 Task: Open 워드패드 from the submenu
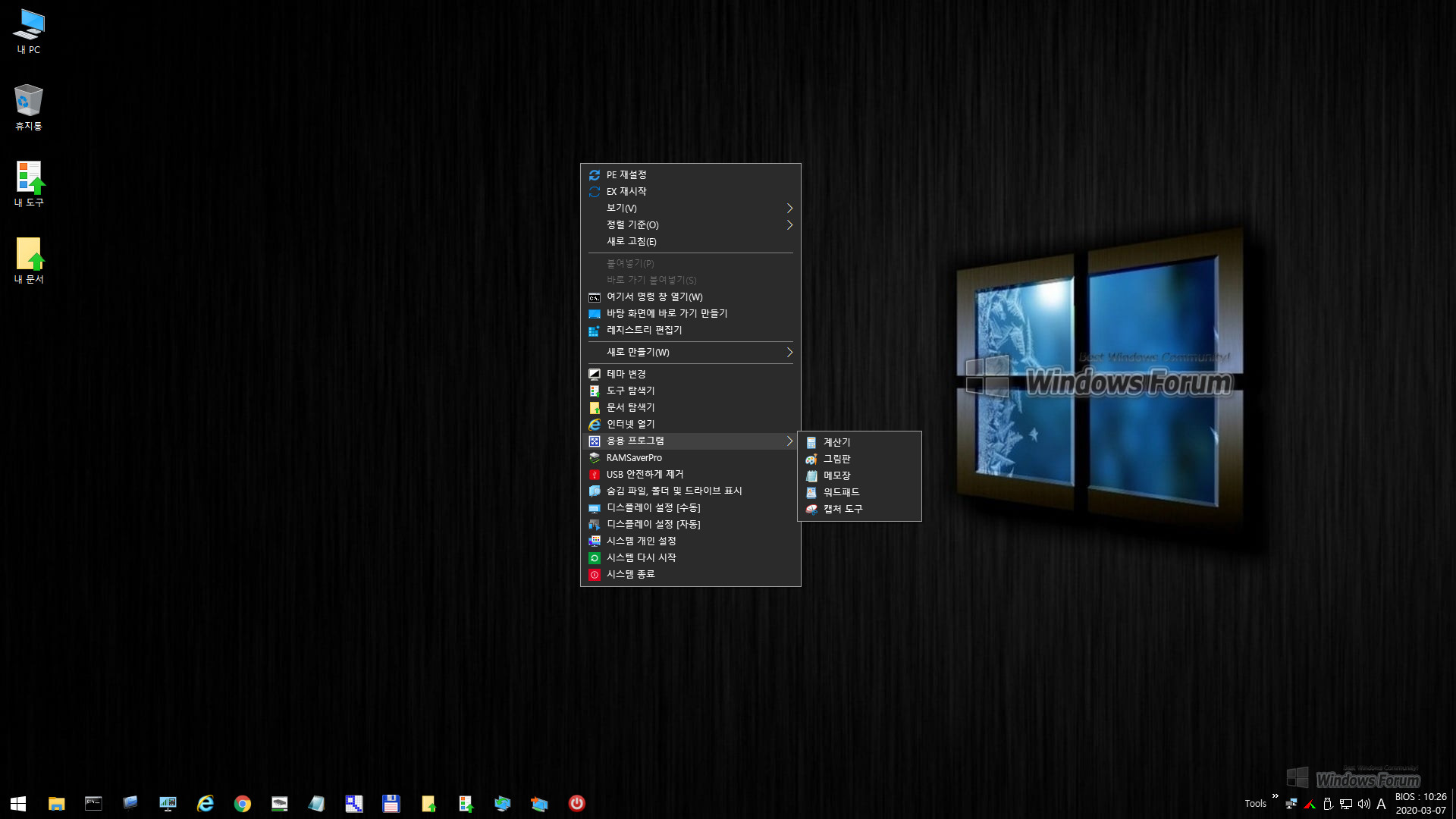(860, 492)
